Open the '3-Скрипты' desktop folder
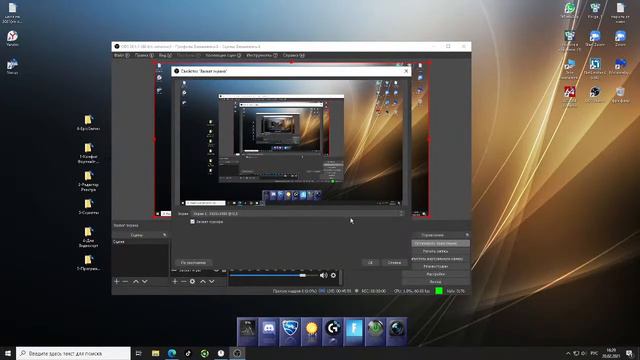Screen dimensions: 640x360 click(88, 207)
